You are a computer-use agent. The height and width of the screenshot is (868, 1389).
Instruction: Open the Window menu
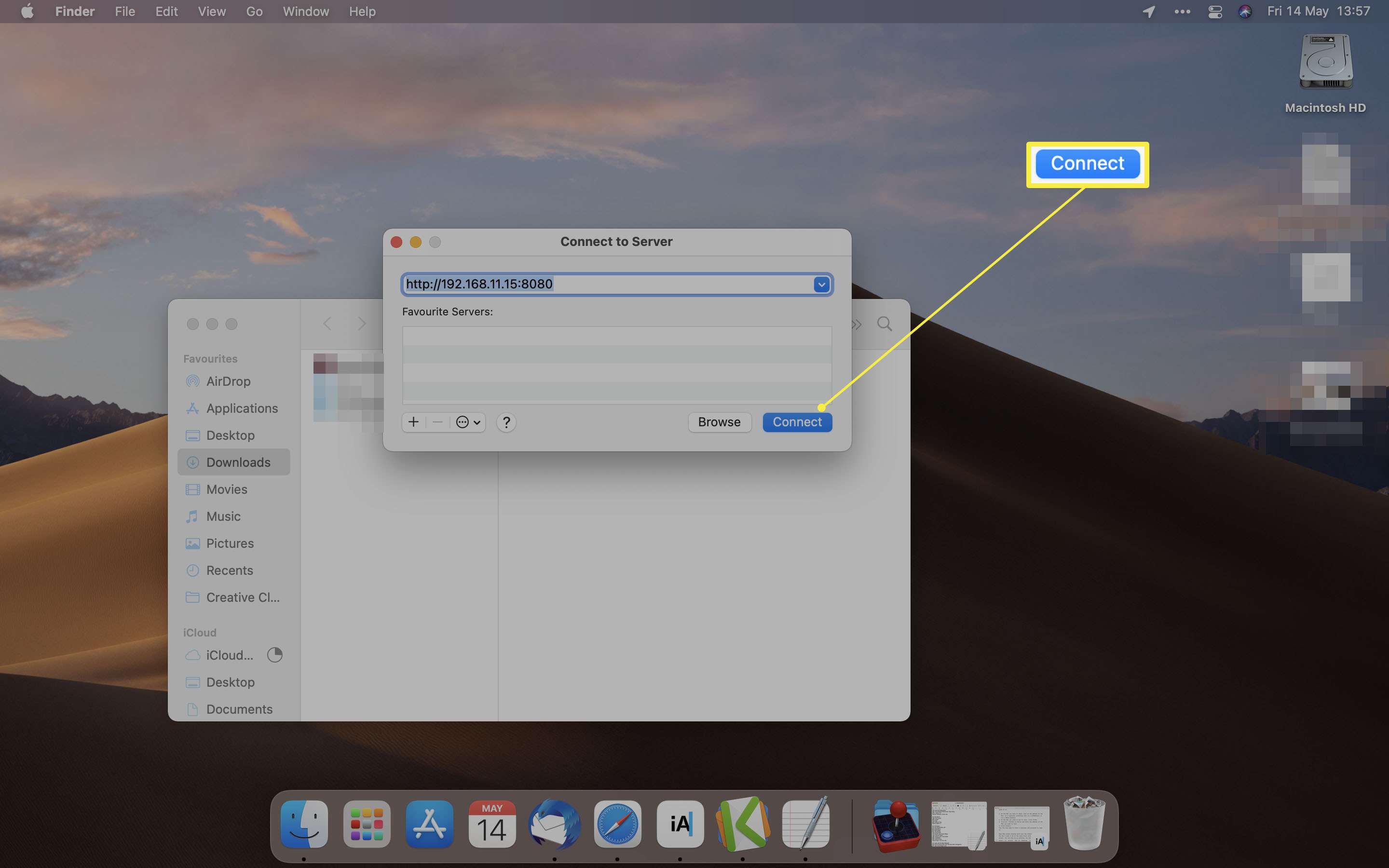tap(305, 12)
